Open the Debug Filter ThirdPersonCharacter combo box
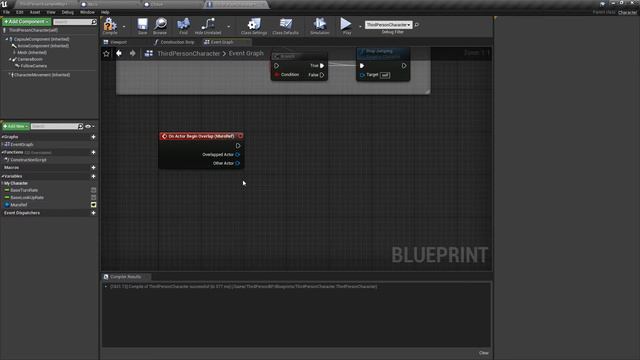Screen dimensions: 640x360 pyautogui.click(x=388, y=25)
